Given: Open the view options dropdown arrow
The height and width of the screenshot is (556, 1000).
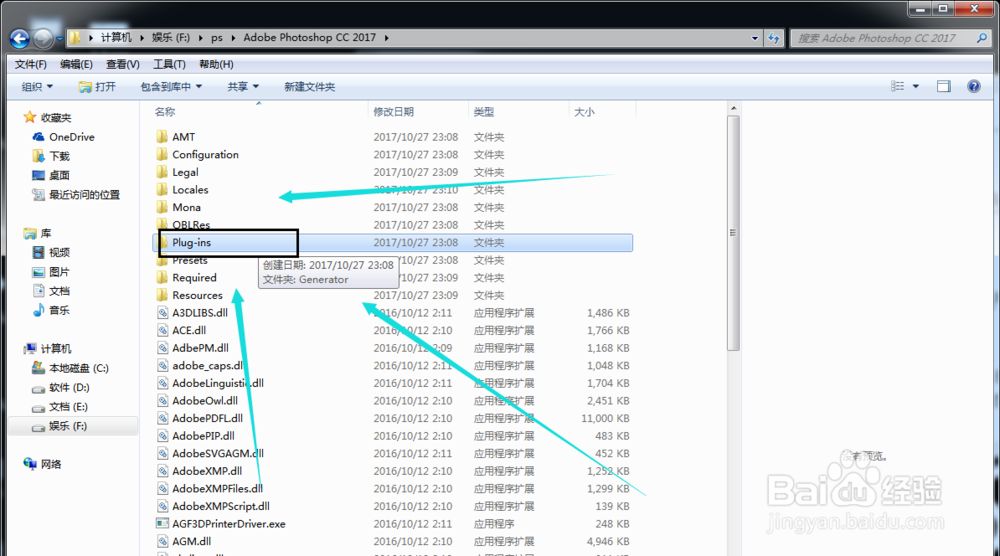Looking at the screenshot, I should (x=916, y=86).
